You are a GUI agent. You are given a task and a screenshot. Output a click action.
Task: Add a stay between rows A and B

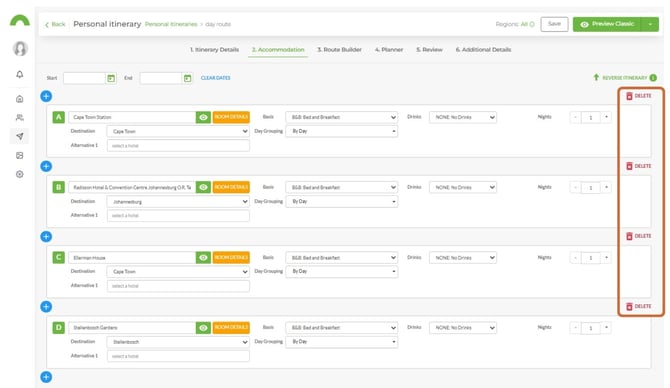pos(46,166)
